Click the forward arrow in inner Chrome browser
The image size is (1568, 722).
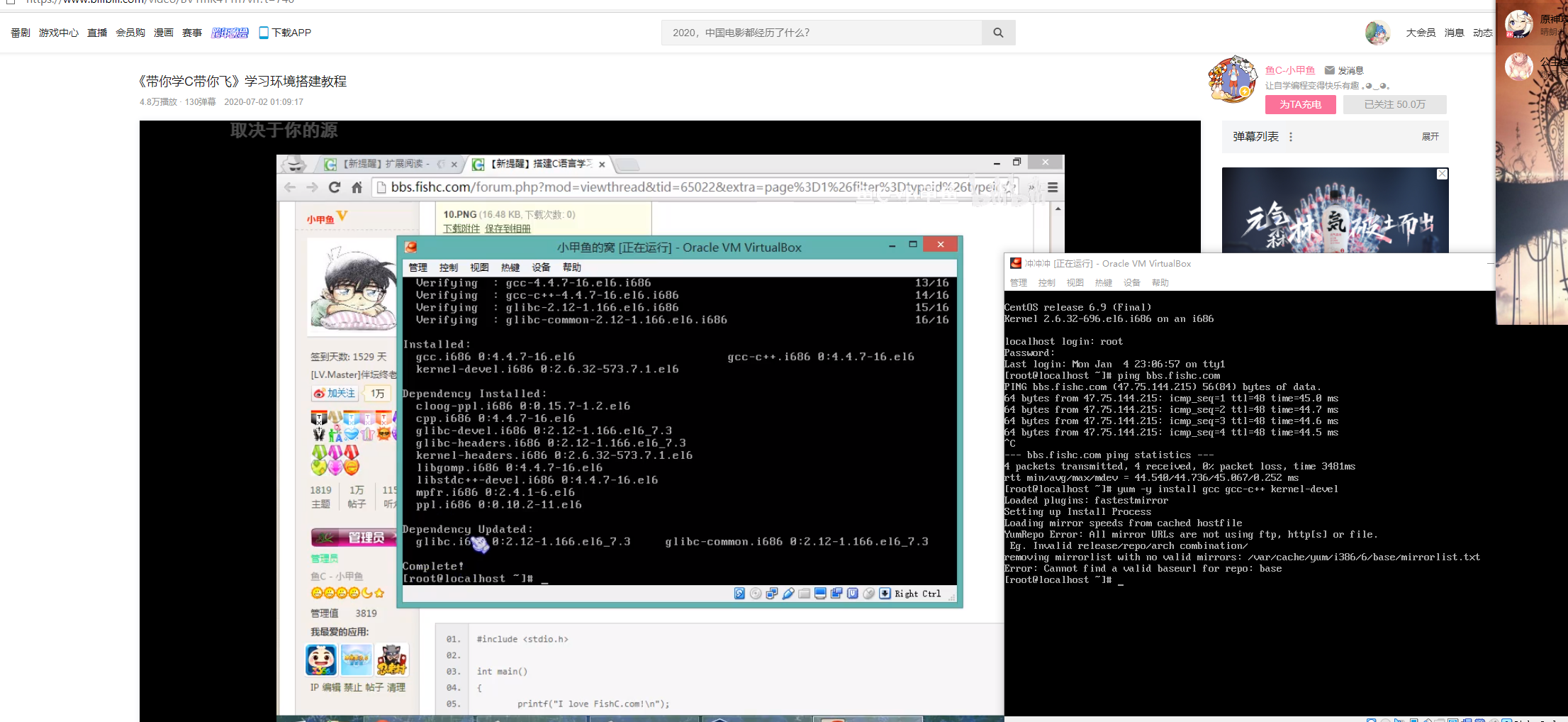click(313, 187)
